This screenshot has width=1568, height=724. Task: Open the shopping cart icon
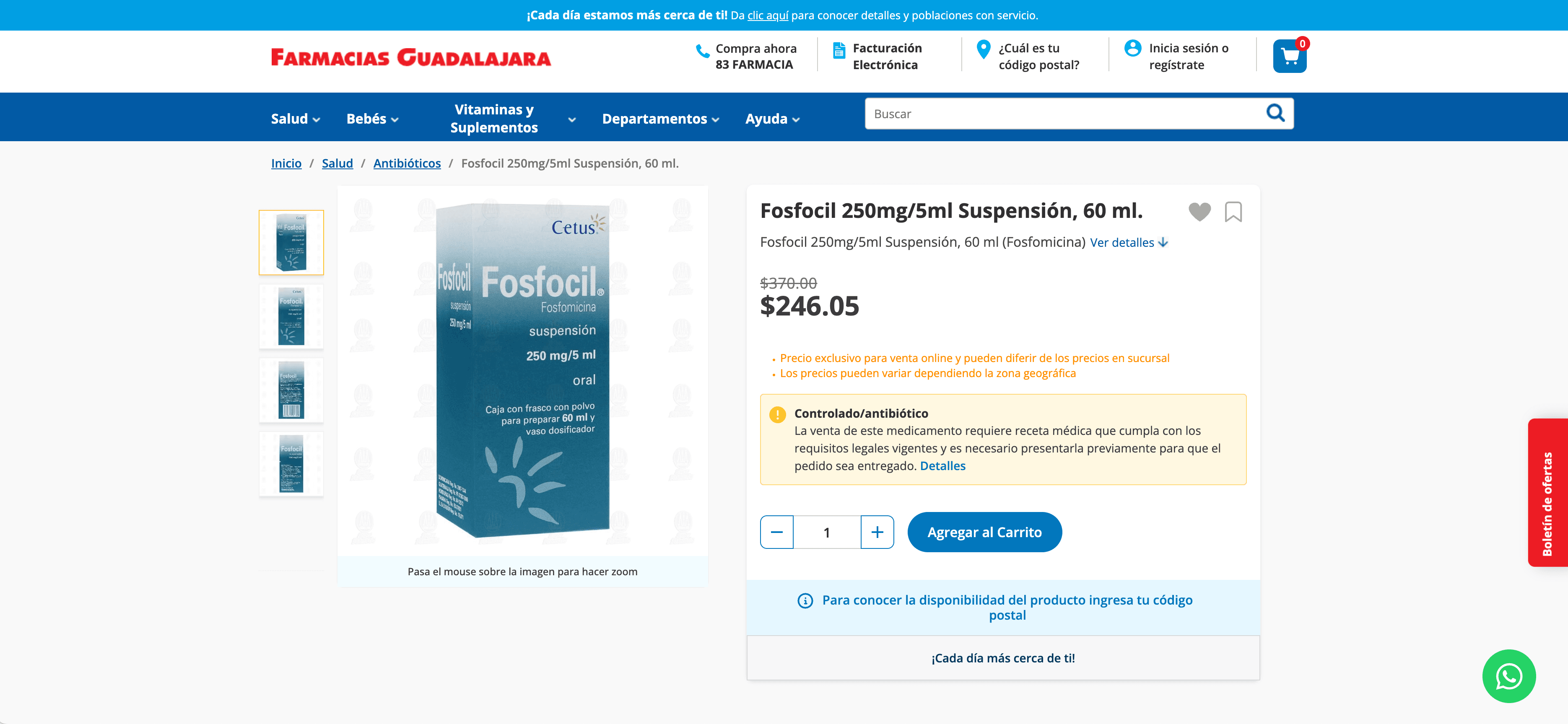point(1289,57)
